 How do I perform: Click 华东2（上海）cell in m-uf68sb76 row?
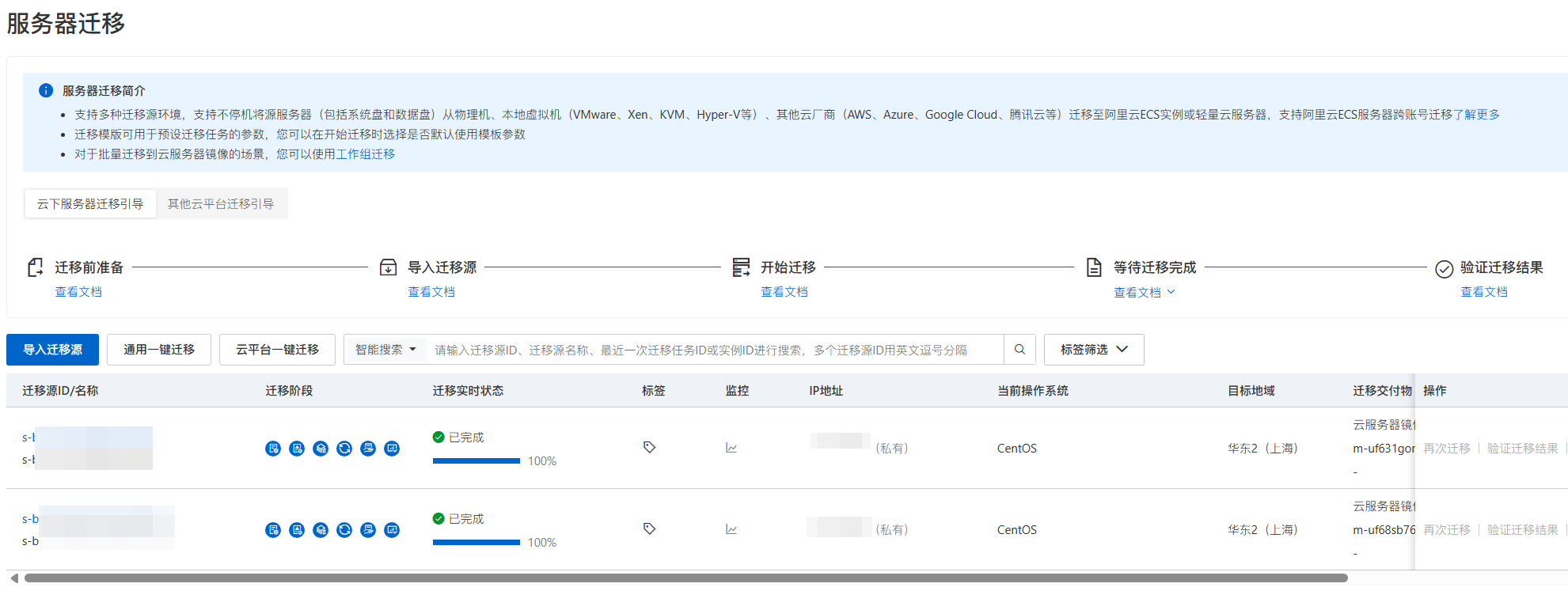pos(1263,530)
